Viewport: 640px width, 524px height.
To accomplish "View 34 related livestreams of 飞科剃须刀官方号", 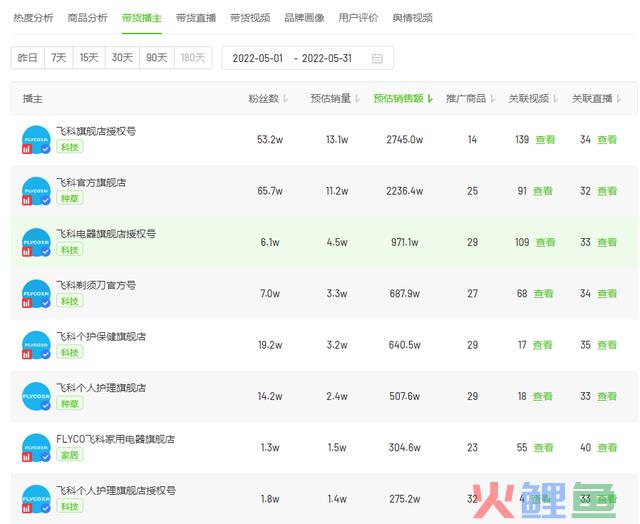I will [607, 294].
